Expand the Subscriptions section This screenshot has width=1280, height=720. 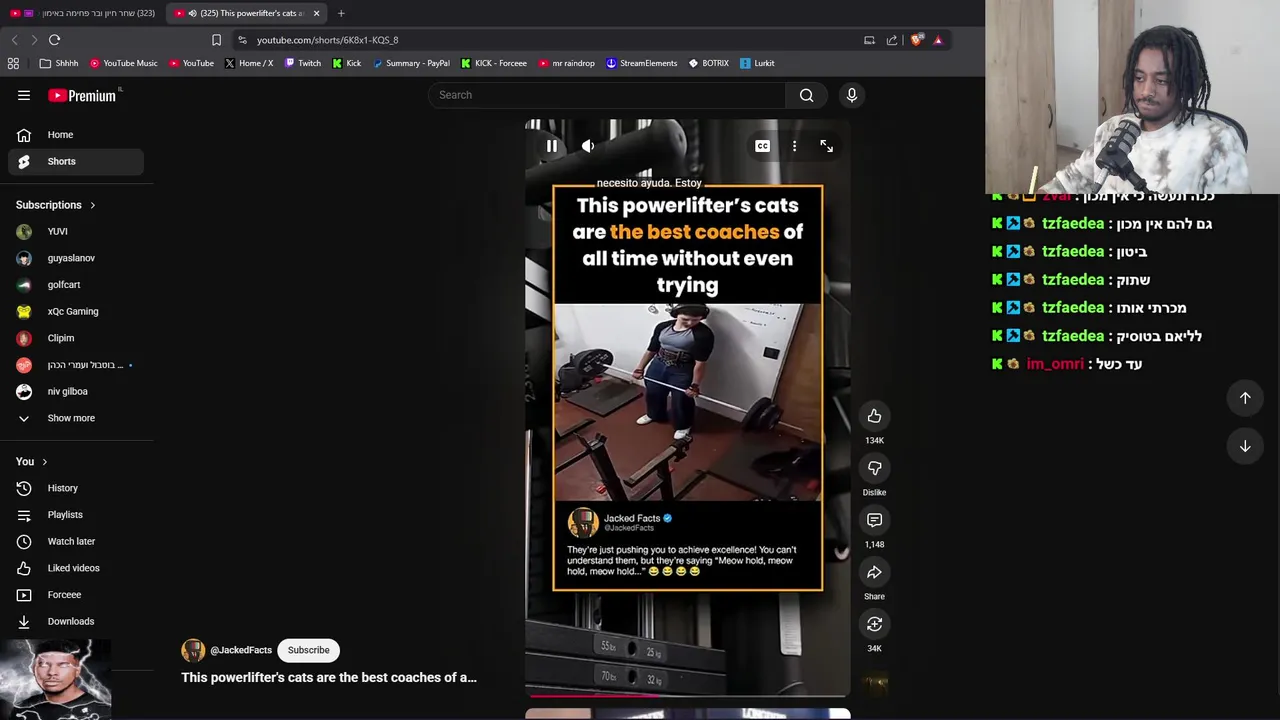coord(56,205)
